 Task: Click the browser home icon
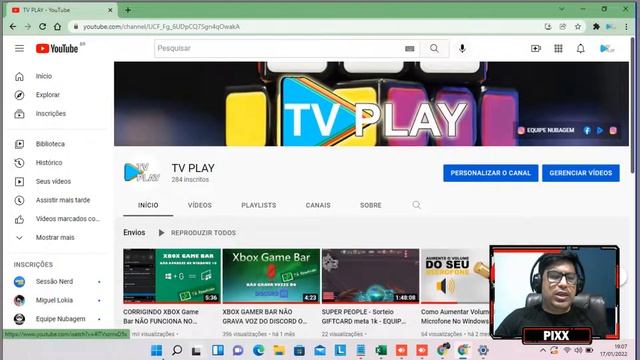[x=58, y=27]
